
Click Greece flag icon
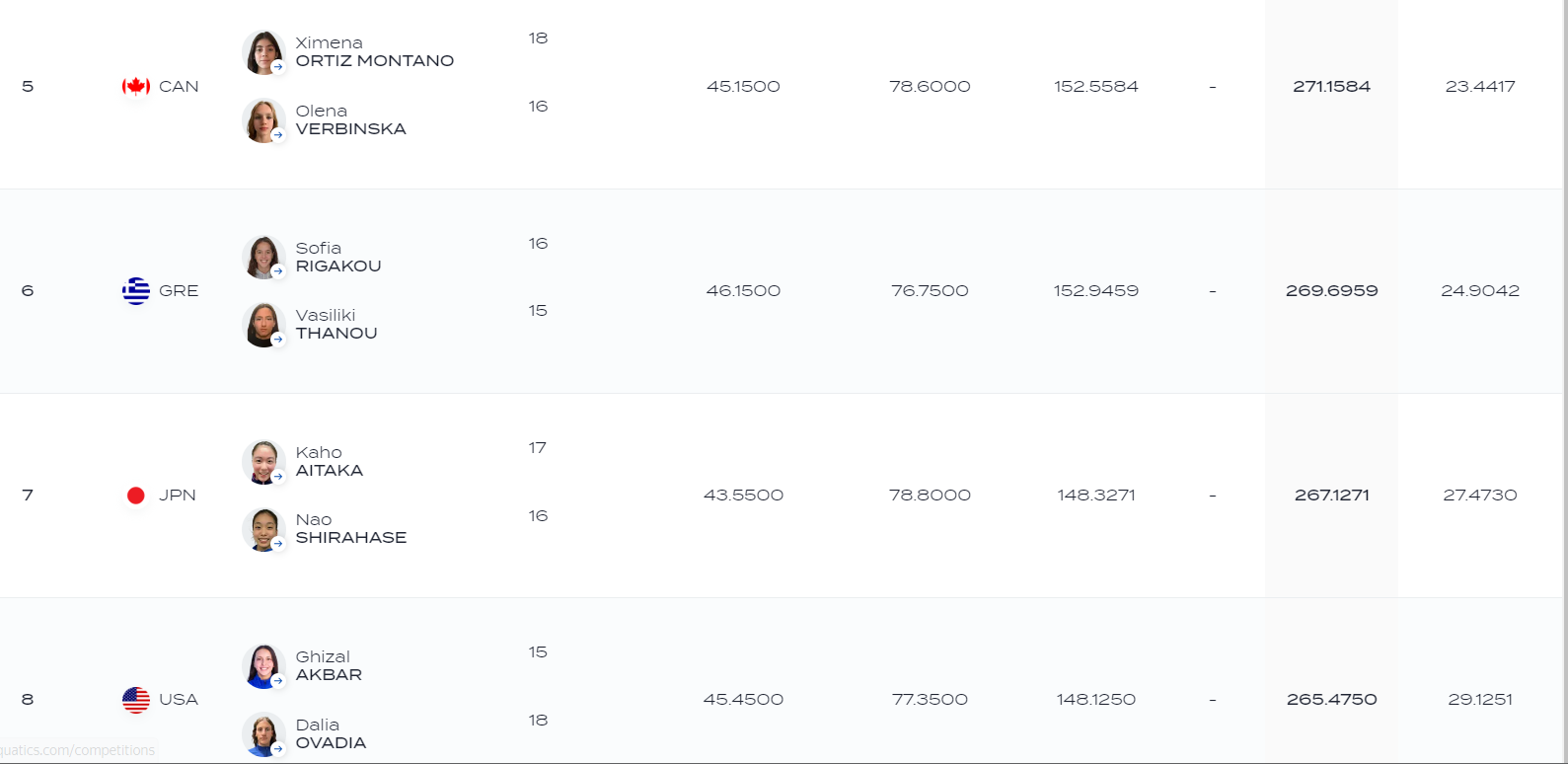(x=136, y=291)
